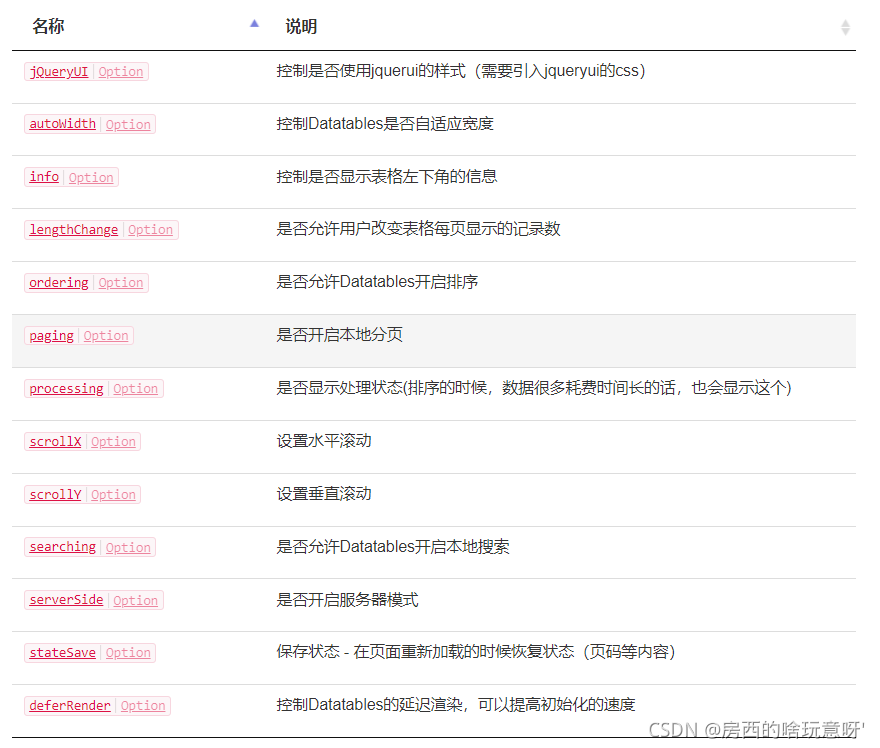The width and height of the screenshot is (880, 748).
Task: Open the scrollX link
Action: click(55, 442)
